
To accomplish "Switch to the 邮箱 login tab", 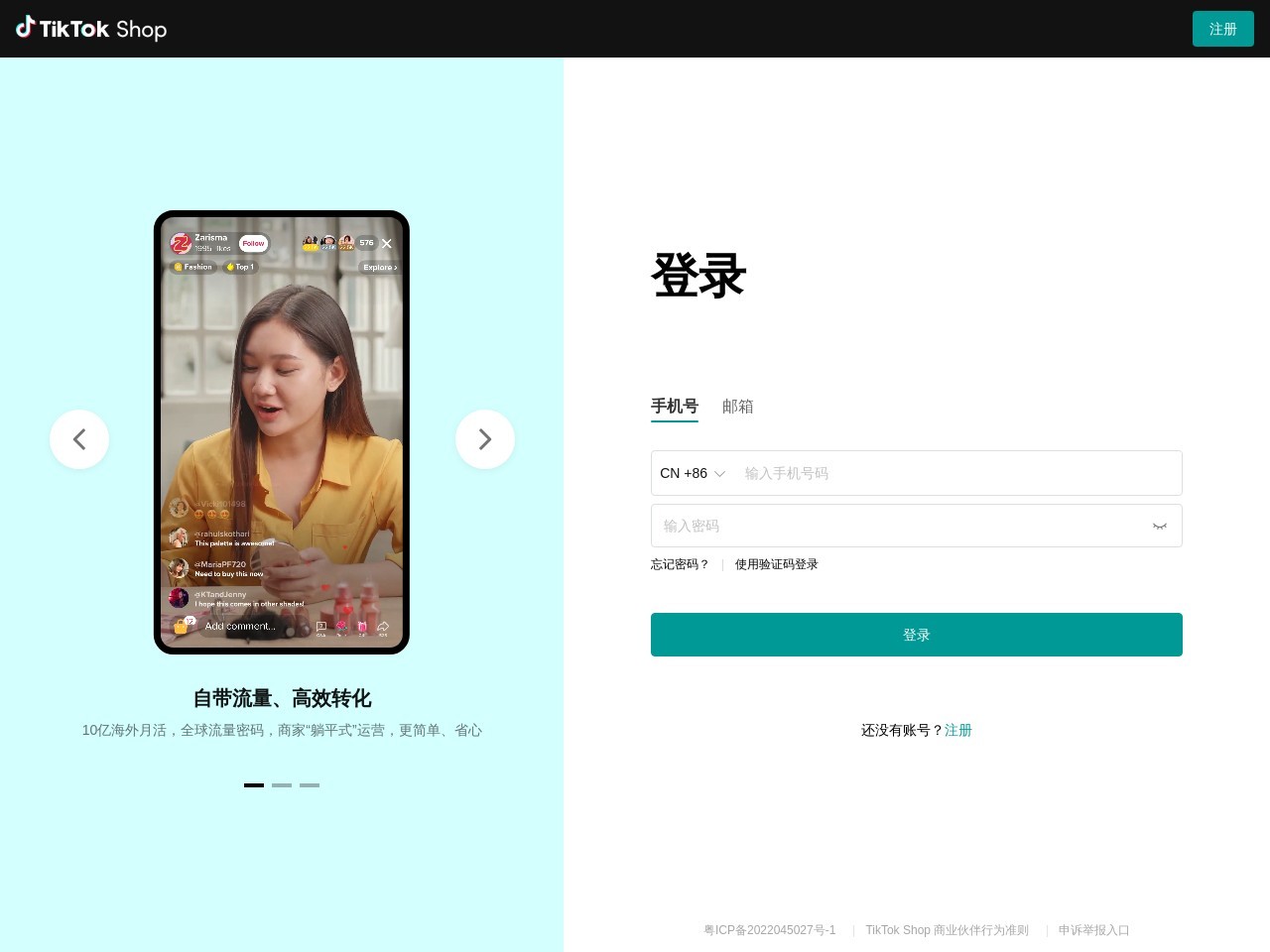I will [737, 407].
